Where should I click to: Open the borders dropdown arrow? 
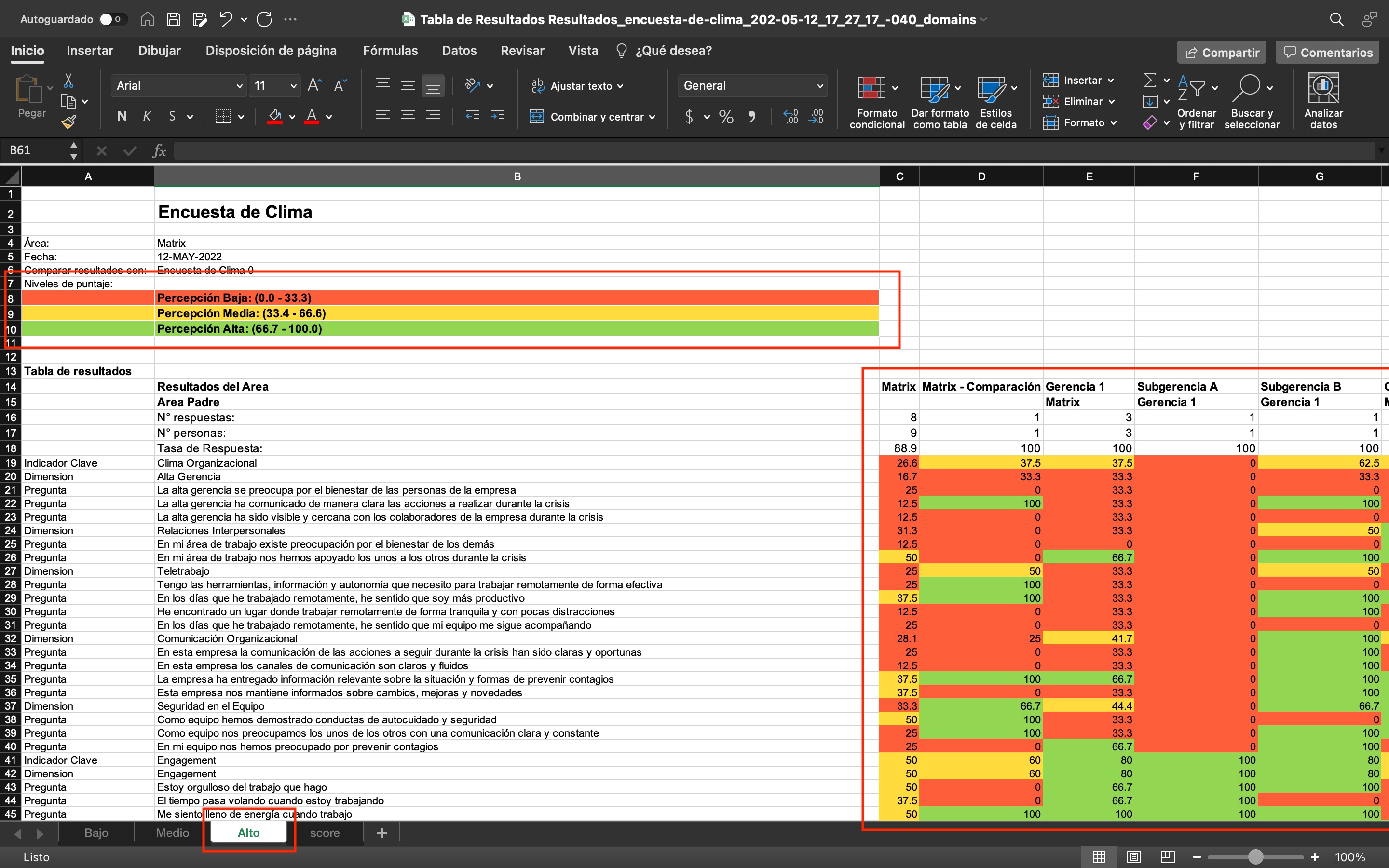click(x=241, y=117)
